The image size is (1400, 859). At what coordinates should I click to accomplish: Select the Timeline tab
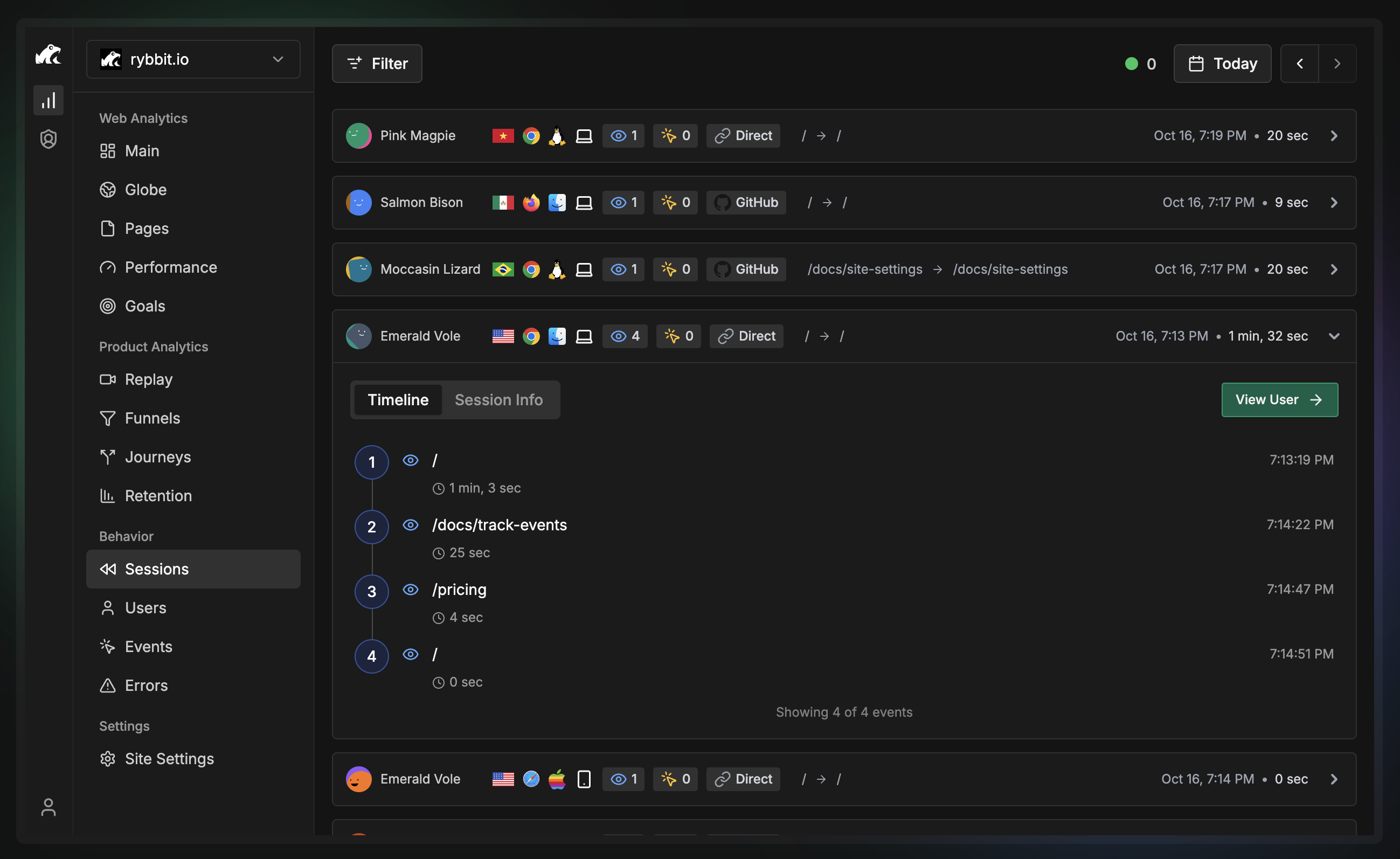(x=398, y=400)
